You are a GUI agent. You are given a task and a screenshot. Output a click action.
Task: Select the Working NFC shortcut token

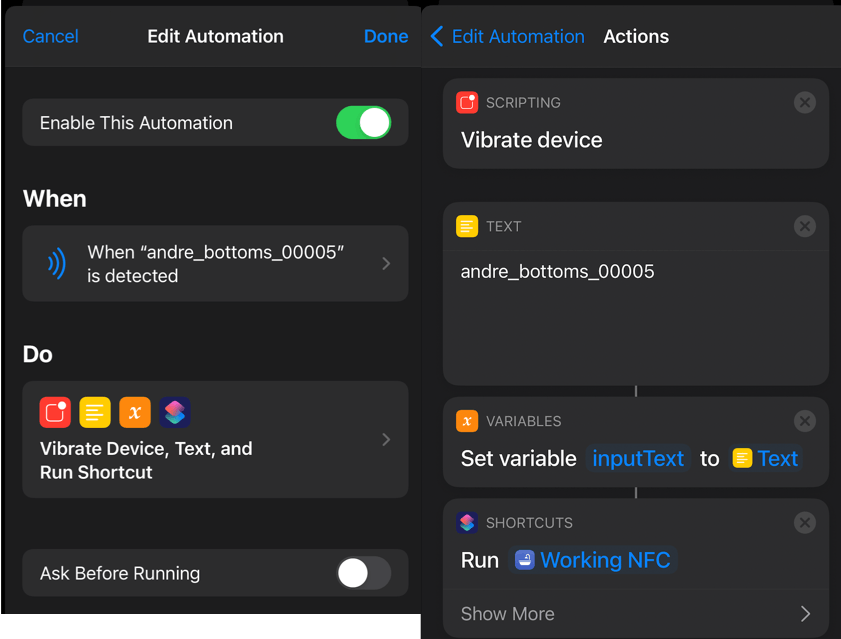point(593,560)
